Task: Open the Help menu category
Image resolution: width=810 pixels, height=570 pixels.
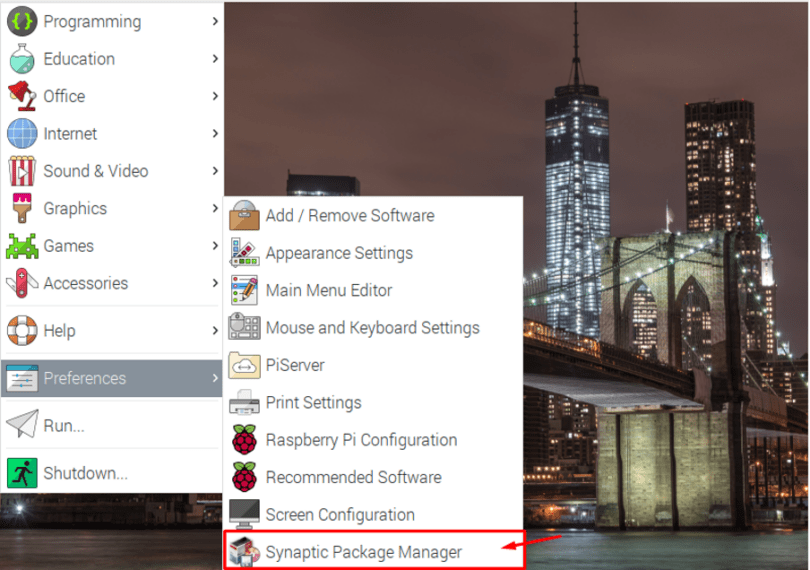Action: pyautogui.click(x=112, y=330)
